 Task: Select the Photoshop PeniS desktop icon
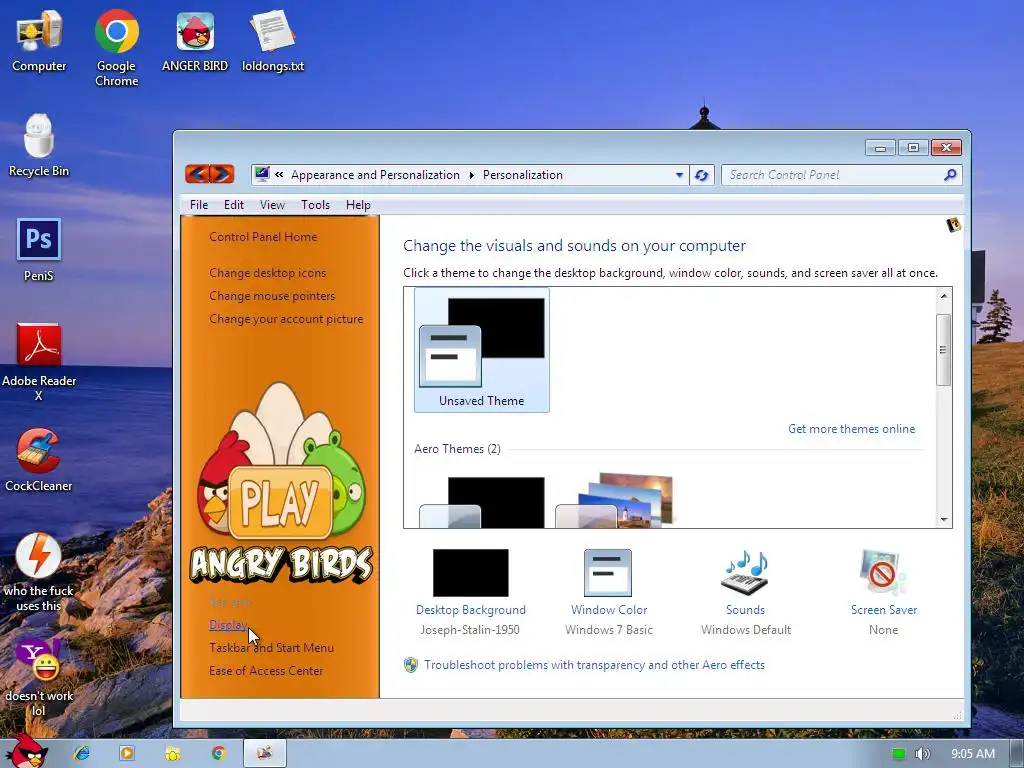[39, 250]
